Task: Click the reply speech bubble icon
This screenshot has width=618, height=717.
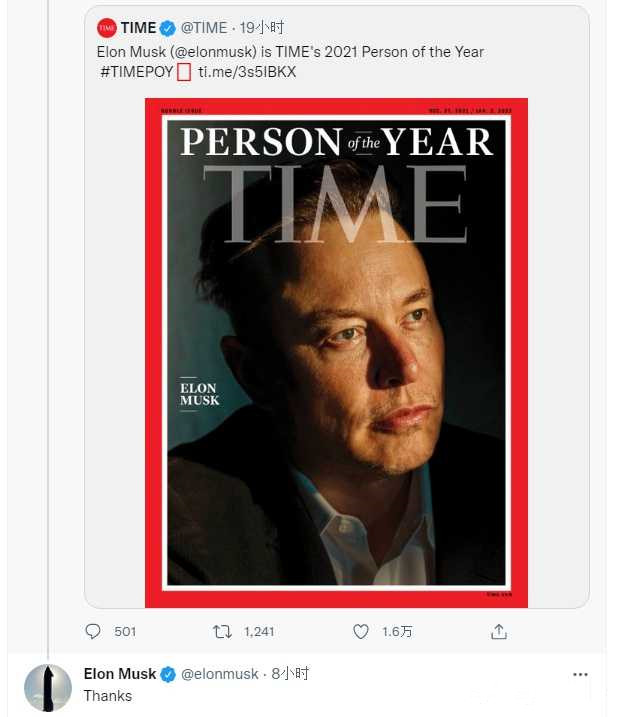Action: [94, 631]
